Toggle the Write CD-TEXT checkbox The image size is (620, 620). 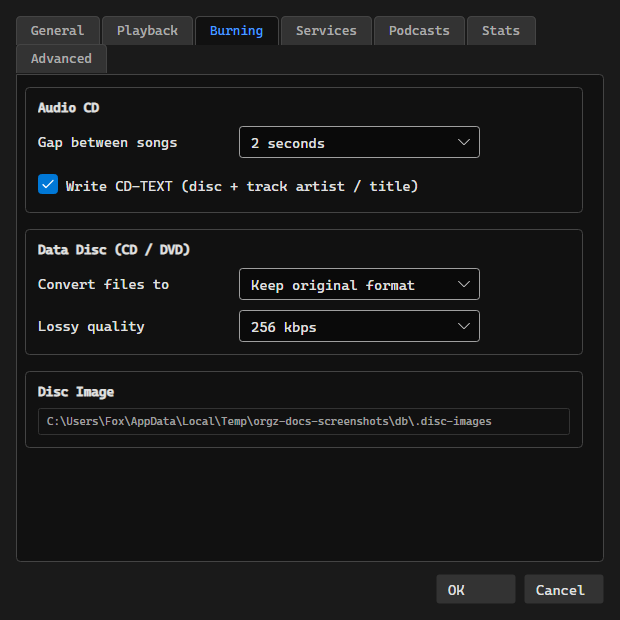coord(48,184)
